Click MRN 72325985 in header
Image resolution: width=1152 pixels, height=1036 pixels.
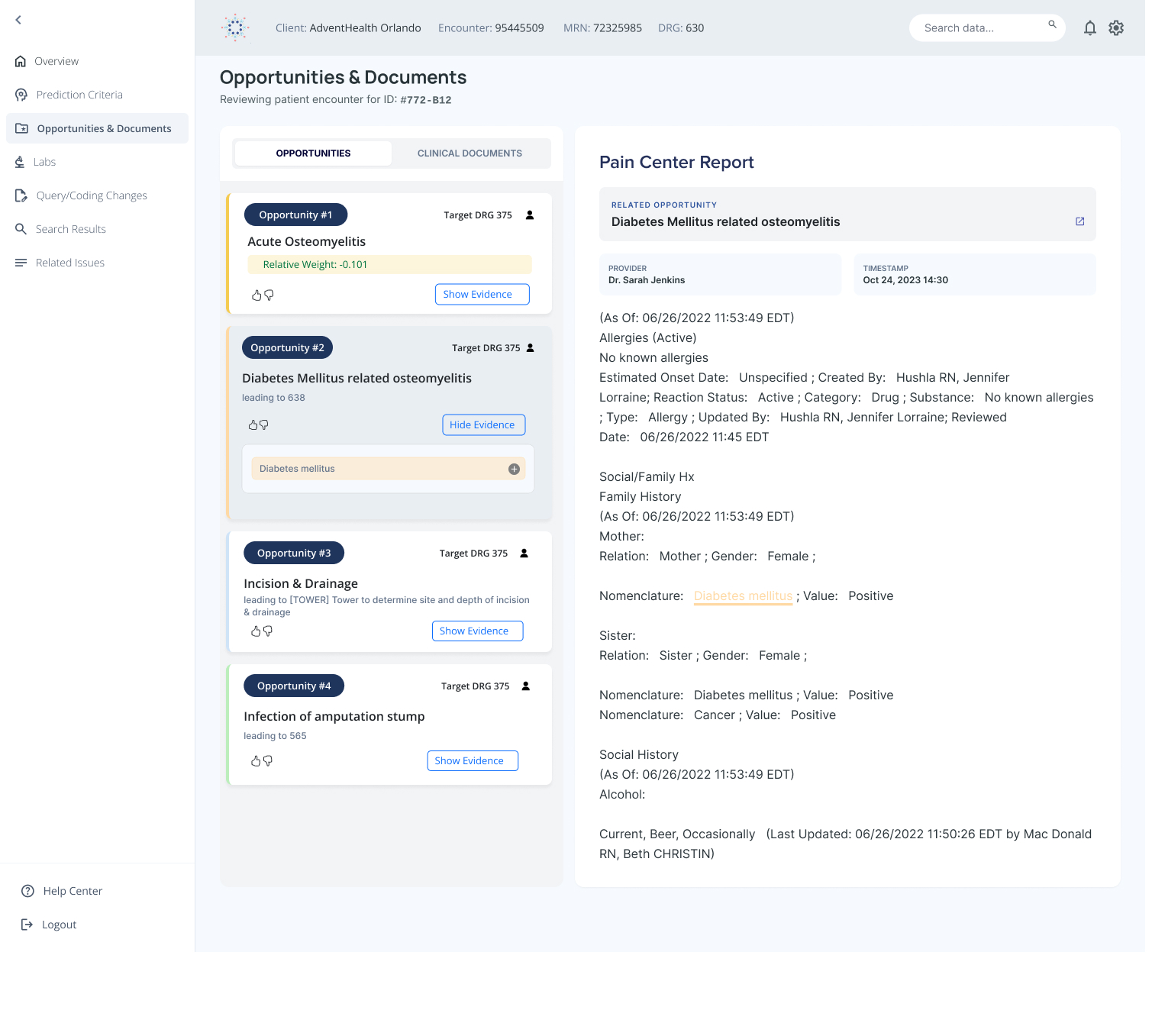602,28
